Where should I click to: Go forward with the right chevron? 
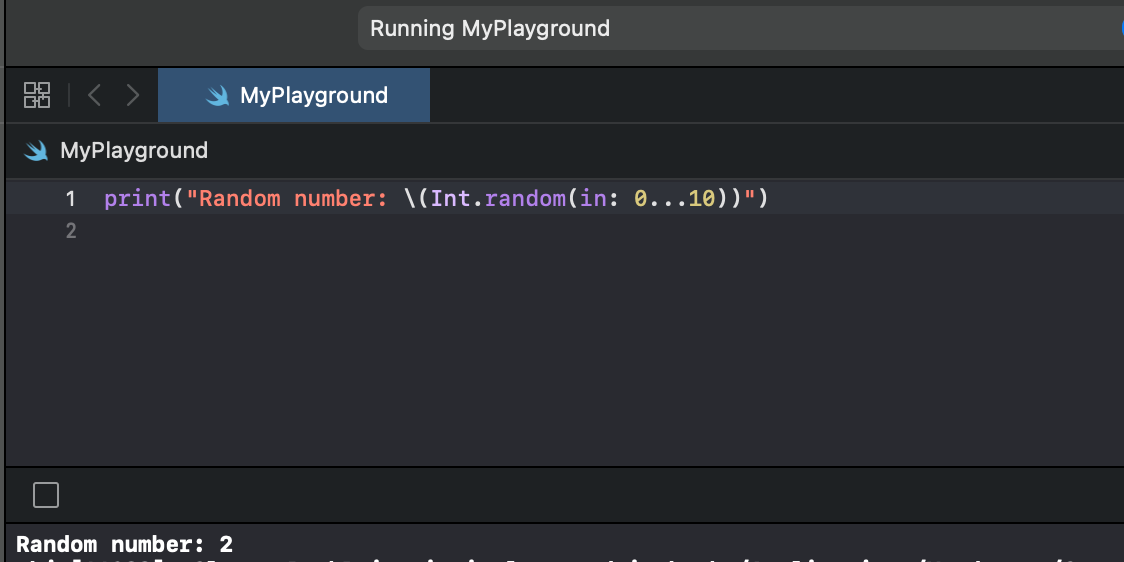[133, 95]
